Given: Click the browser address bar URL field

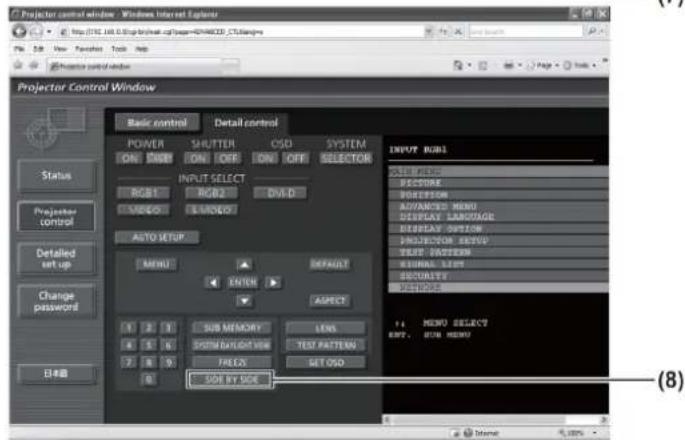Looking at the screenshot, I should pyautogui.click(x=242, y=32).
